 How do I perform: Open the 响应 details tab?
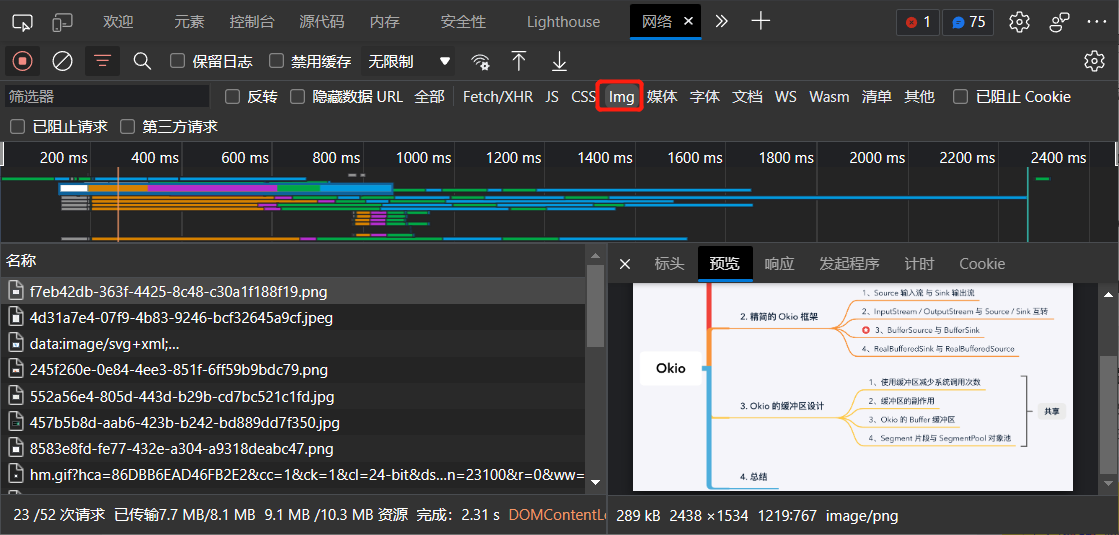779,264
